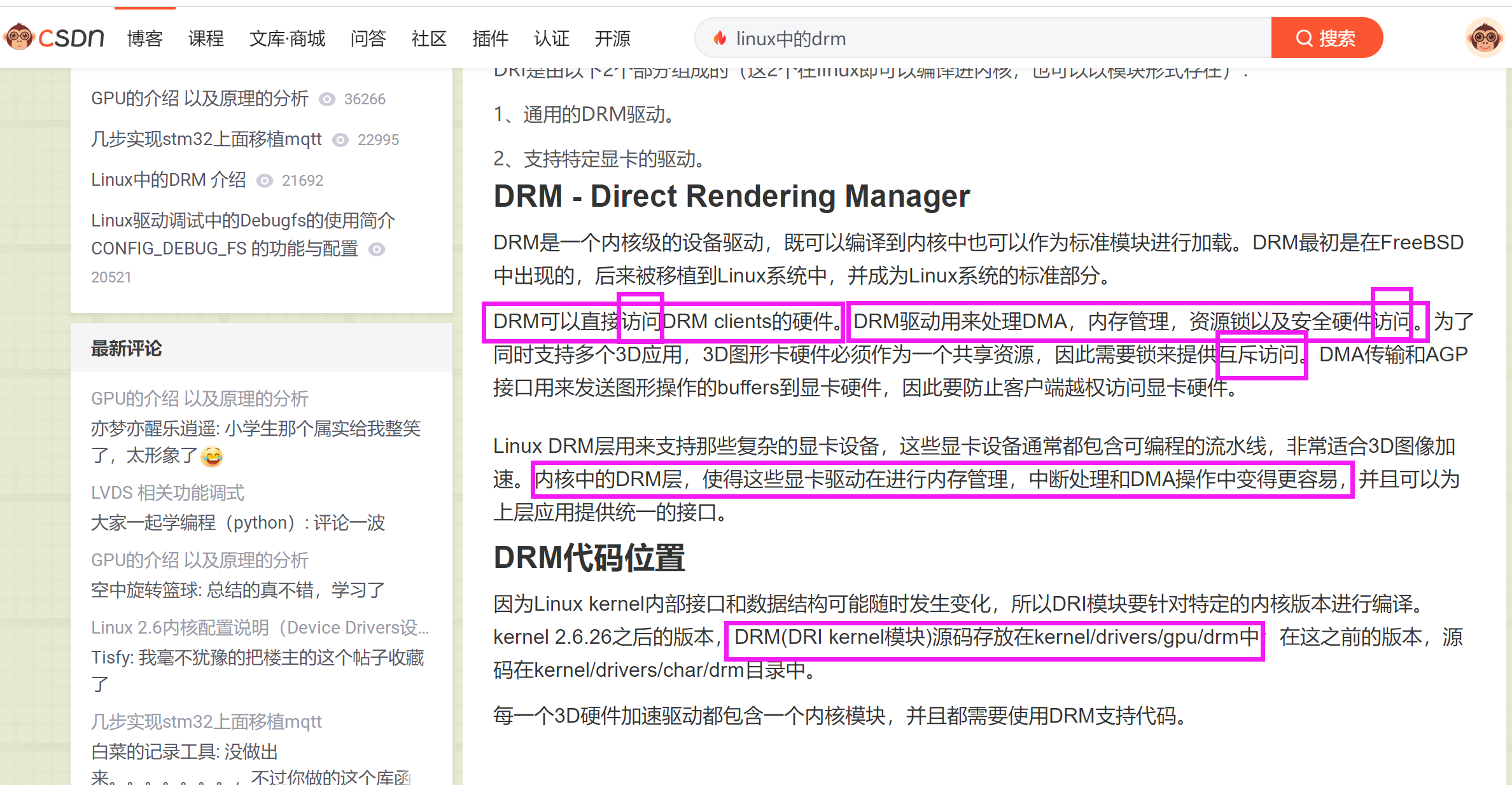Open Linux 2.6内核配置说明 comment link

pos(260,627)
